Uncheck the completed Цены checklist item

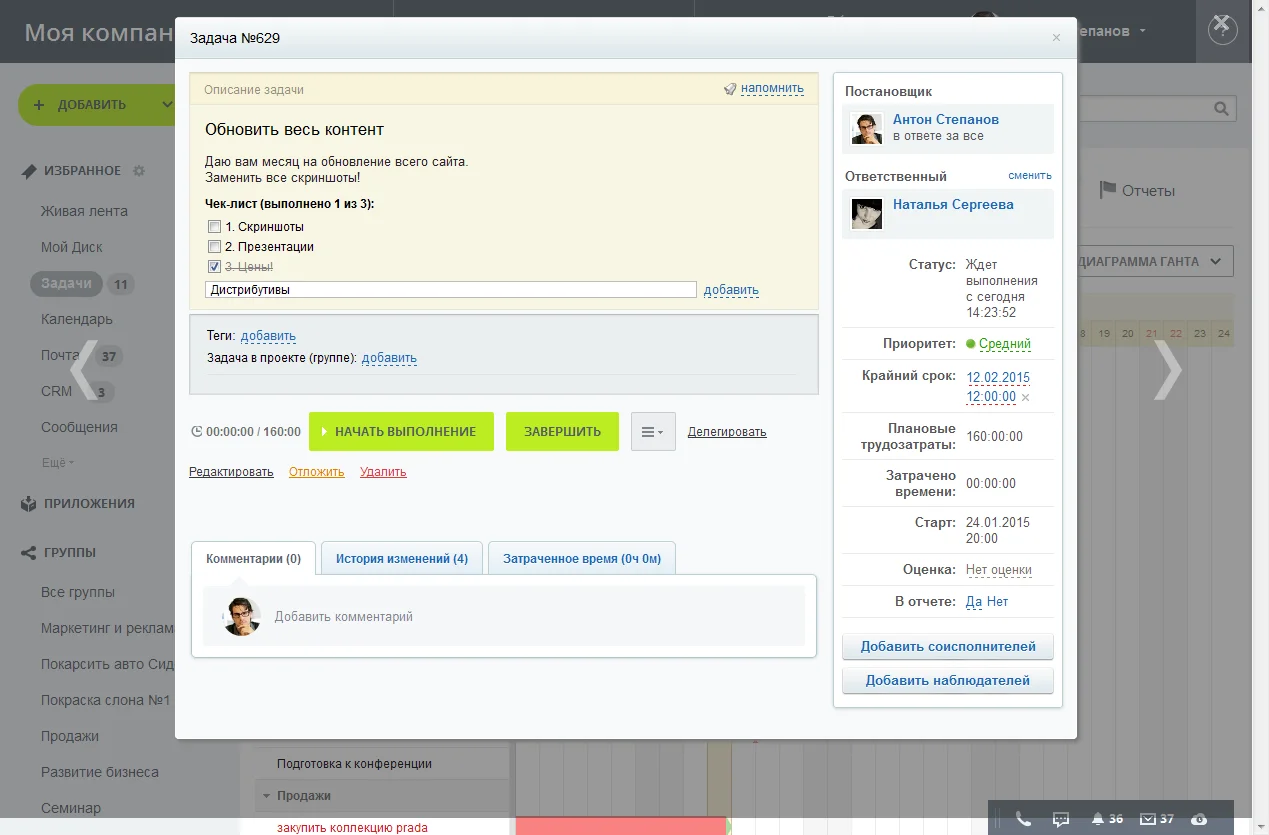tap(214, 266)
